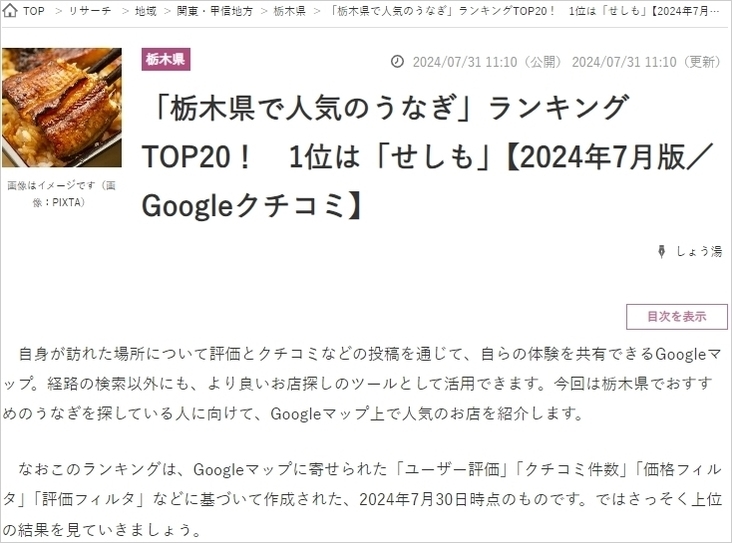Click the paragraph mentioning 2024年7月30日時点

coord(362,499)
